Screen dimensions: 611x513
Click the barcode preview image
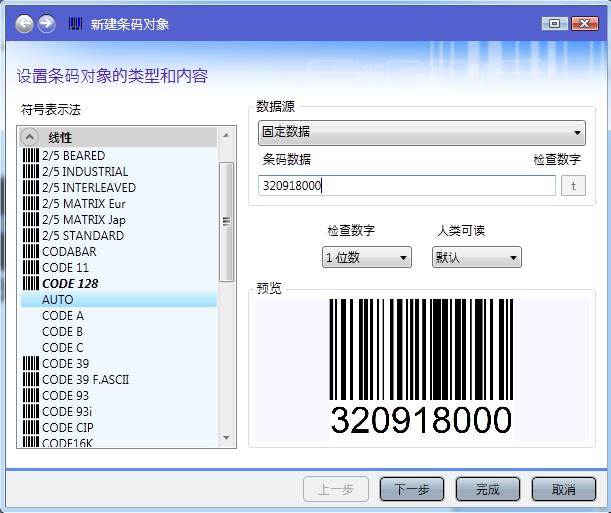421,368
